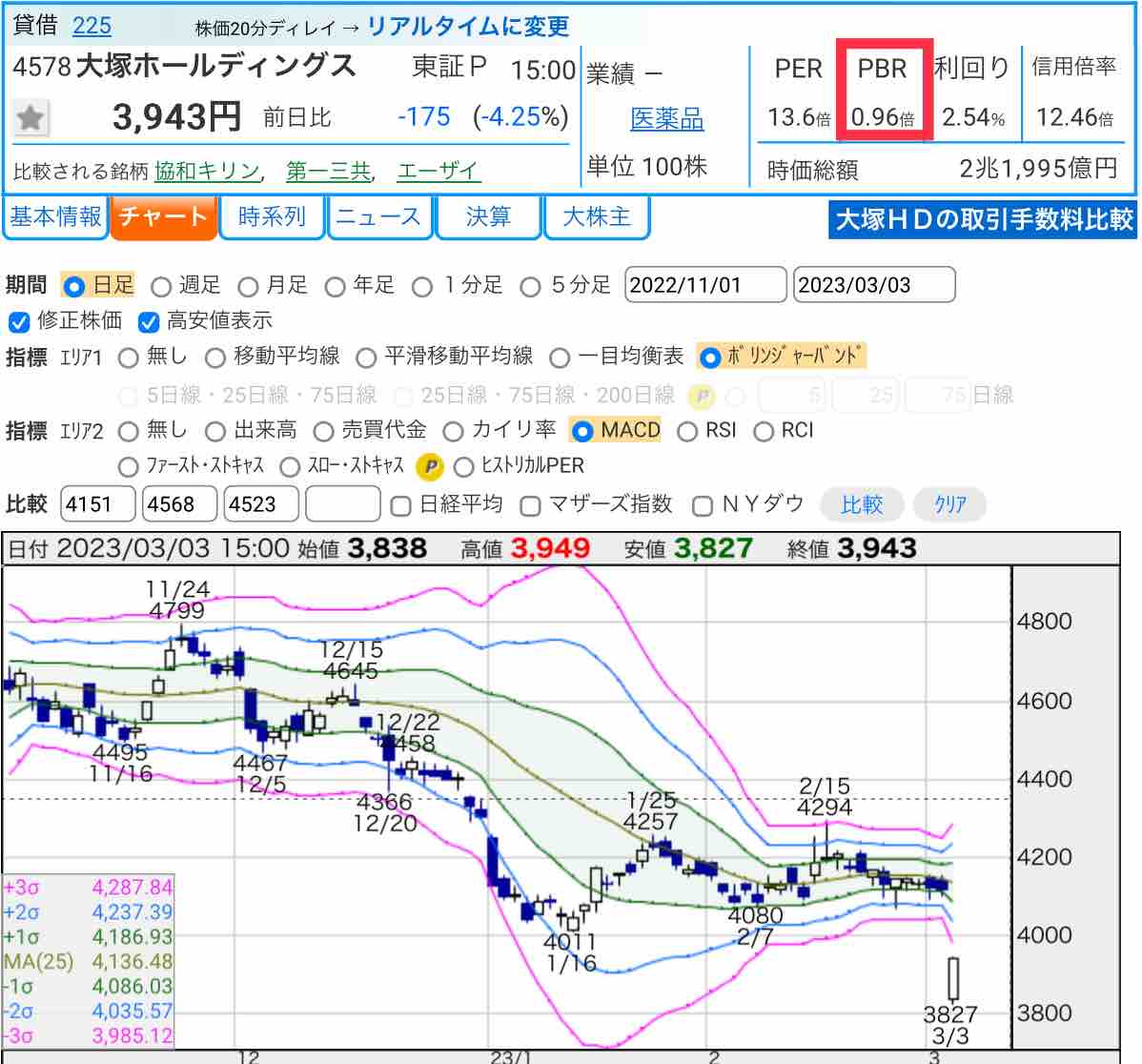Click the empty fourth comparison code field
The width and height of the screenshot is (1142, 1064).
point(342,504)
